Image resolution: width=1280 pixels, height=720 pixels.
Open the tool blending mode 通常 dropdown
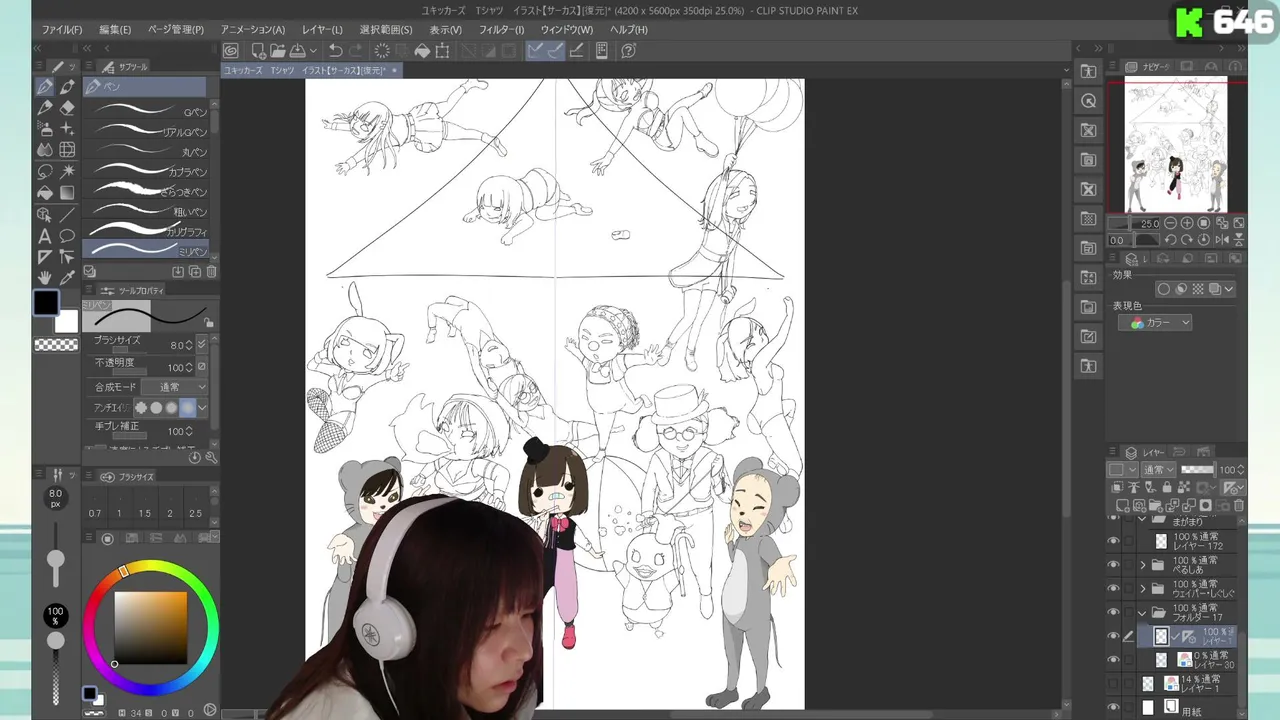coord(173,387)
